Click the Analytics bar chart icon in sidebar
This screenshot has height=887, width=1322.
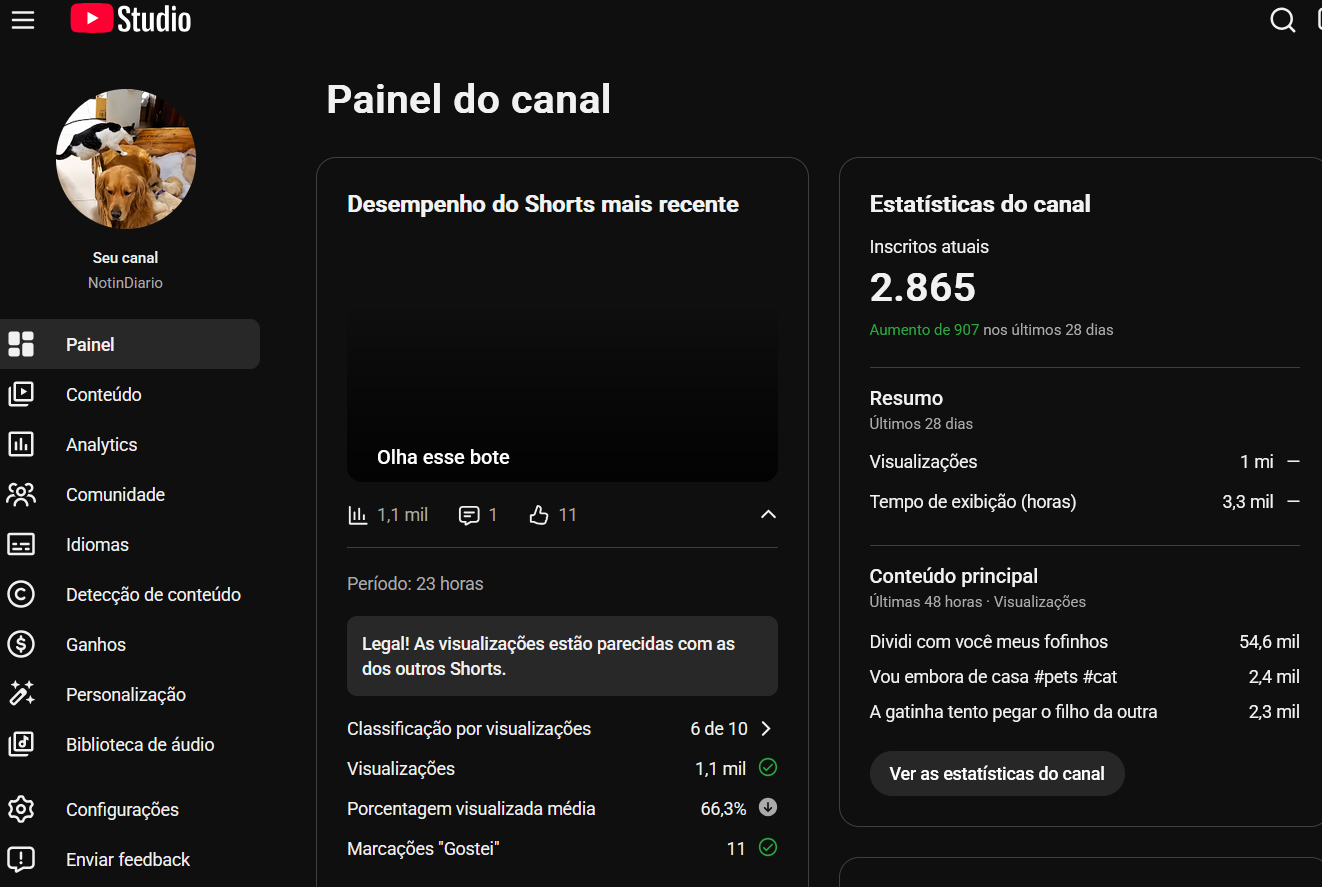pyautogui.click(x=21, y=444)
